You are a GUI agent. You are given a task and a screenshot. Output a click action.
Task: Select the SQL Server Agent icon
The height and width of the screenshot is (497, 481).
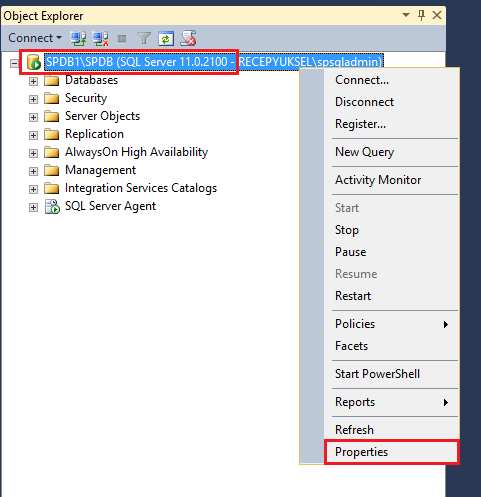coord(52,207)
